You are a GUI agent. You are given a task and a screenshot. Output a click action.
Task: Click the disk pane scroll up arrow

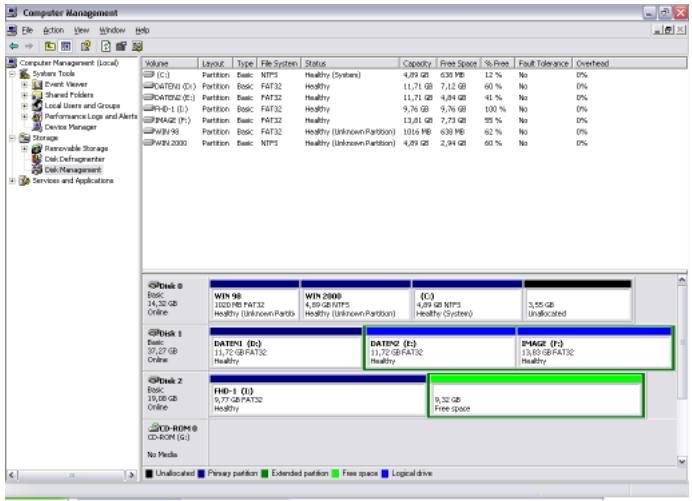682,280
